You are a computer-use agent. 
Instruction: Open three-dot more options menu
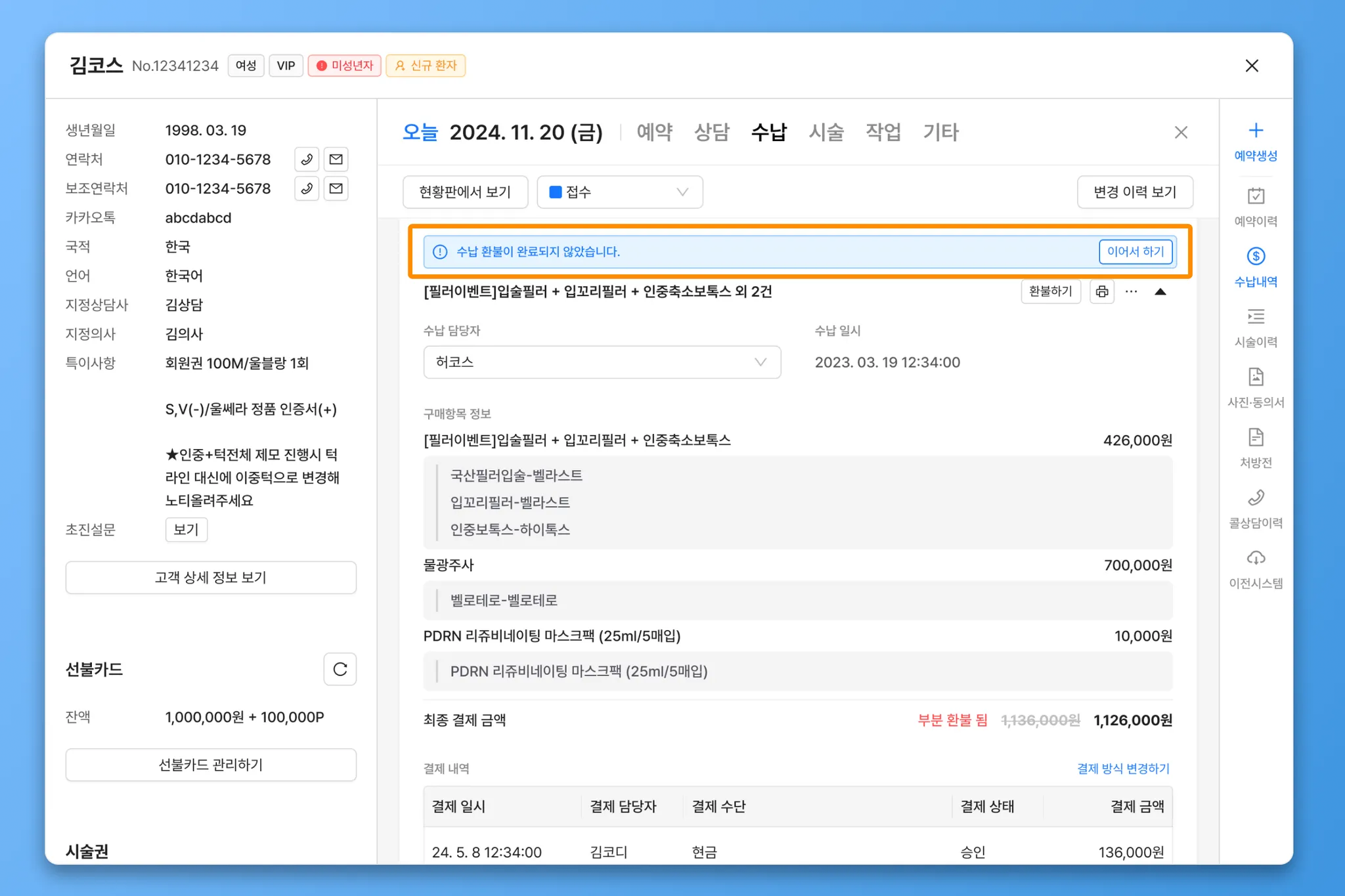tap(1130, 291)
